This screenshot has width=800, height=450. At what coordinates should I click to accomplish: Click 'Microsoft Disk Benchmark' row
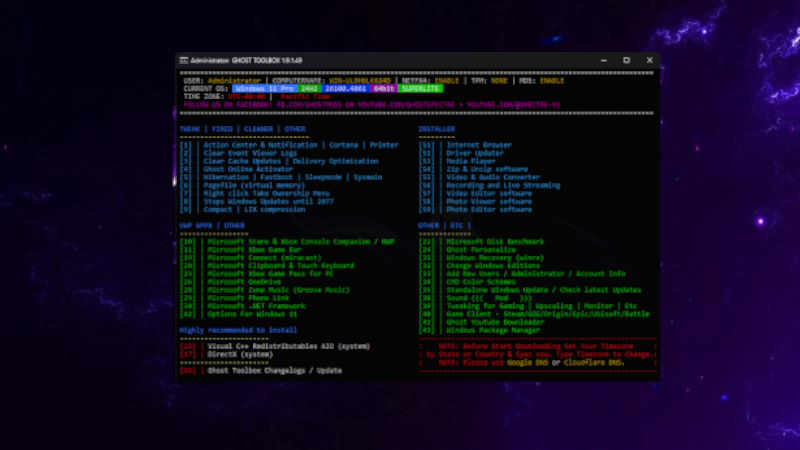[x=482, y=242]
